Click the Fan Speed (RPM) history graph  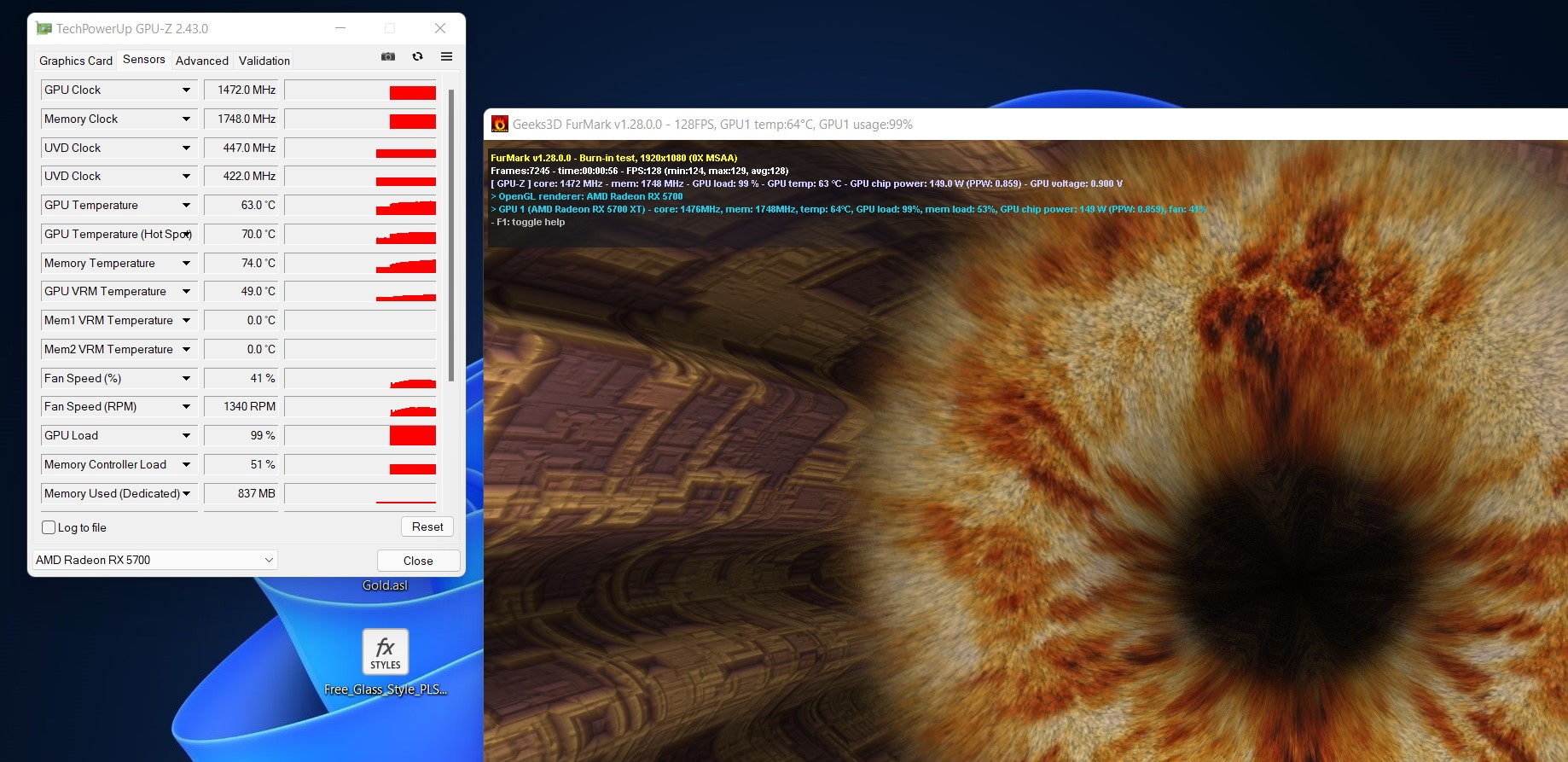tap(360, 407)
